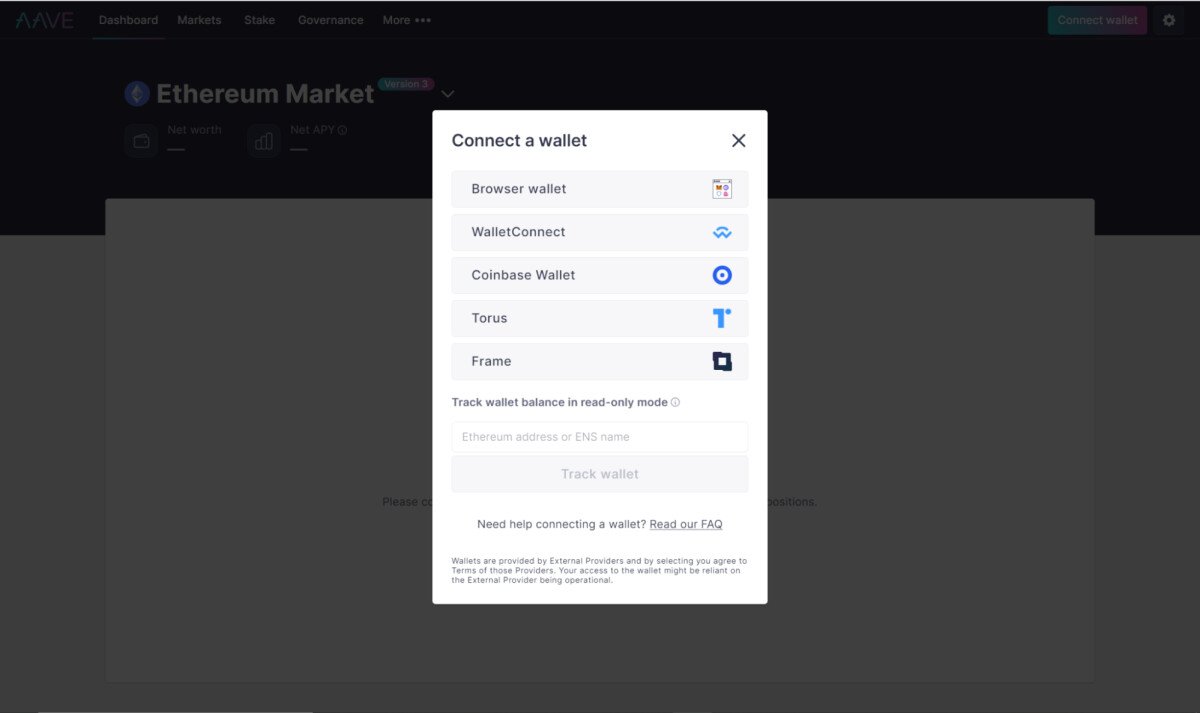Viewport: 1200px width, 713px height.
Task: Select the Torus wallet icon
Action: click(721, 317)
